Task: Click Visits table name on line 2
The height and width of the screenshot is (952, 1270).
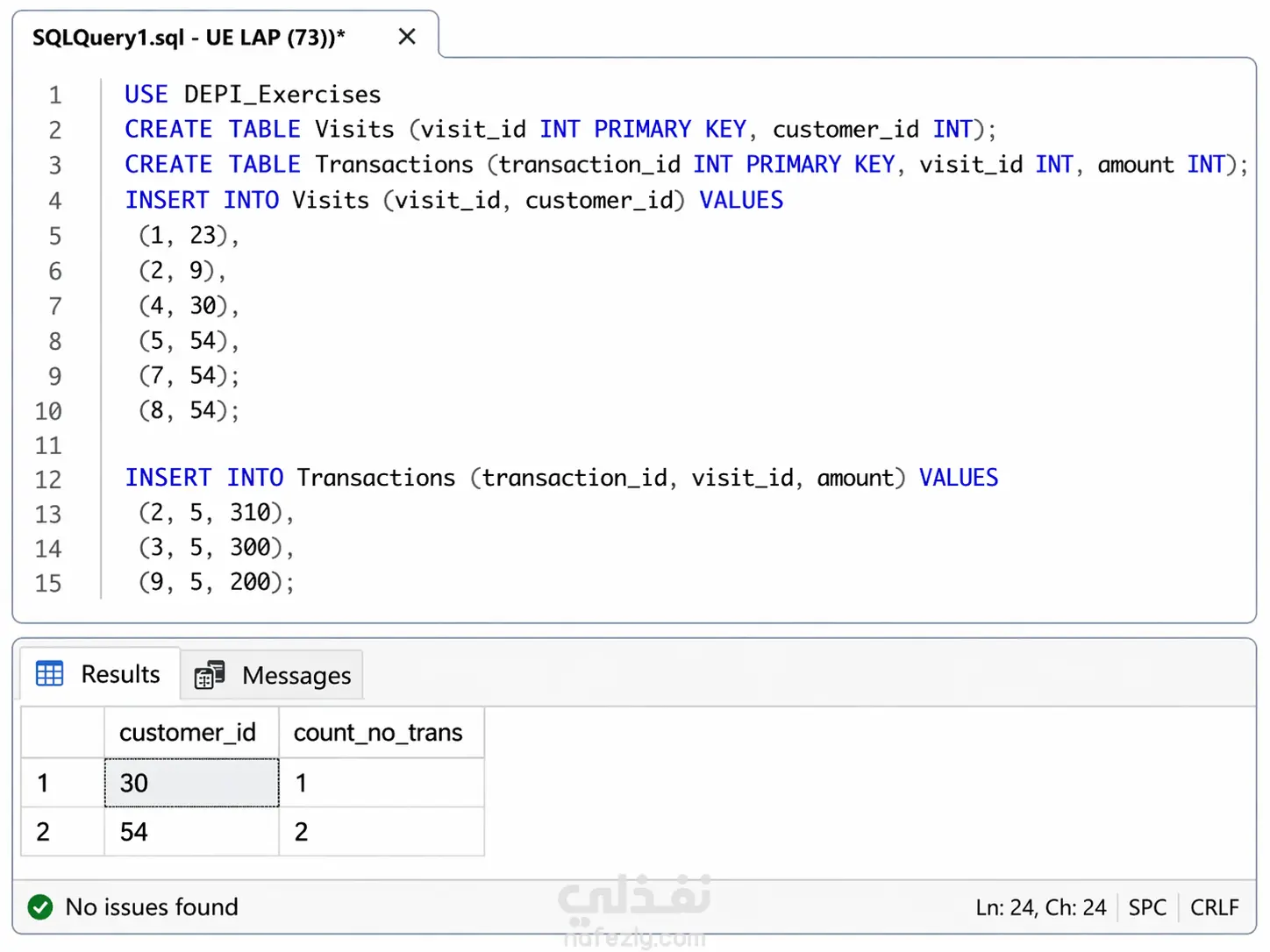Action: coord(354,130)
